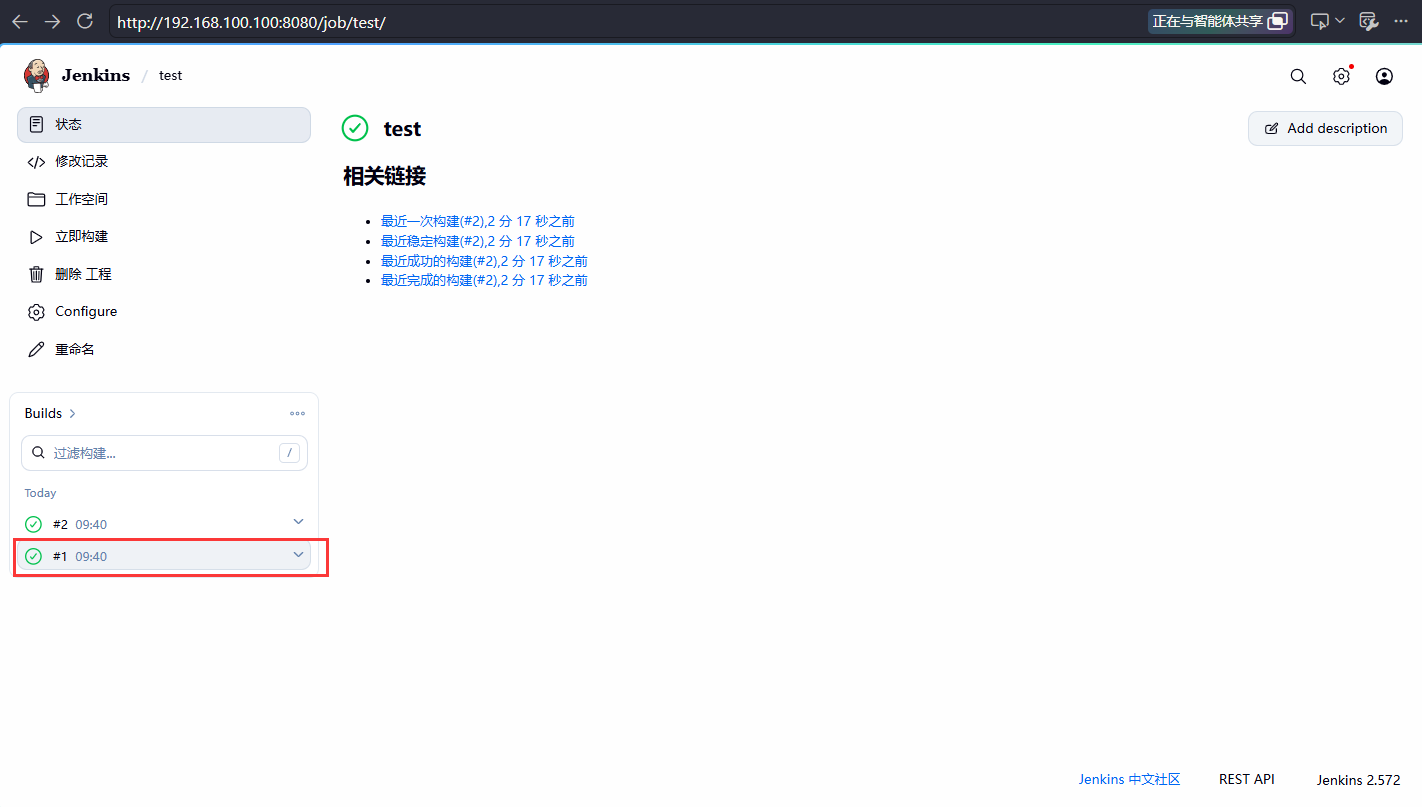Screen dimensions: 1422x807
Task: Expand build #1 dropdown chevron
Action: pyautogui.click(x=298, y=554)
